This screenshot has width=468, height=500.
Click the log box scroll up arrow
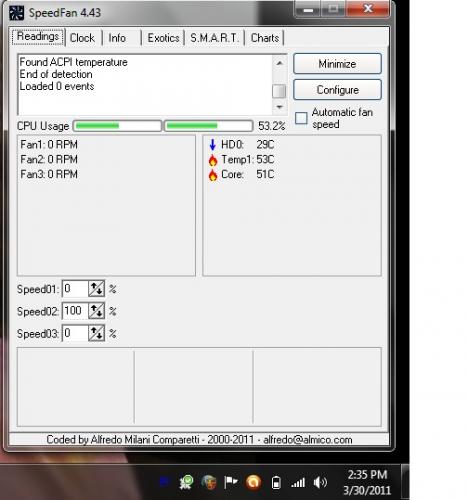(x=279, y=63)
